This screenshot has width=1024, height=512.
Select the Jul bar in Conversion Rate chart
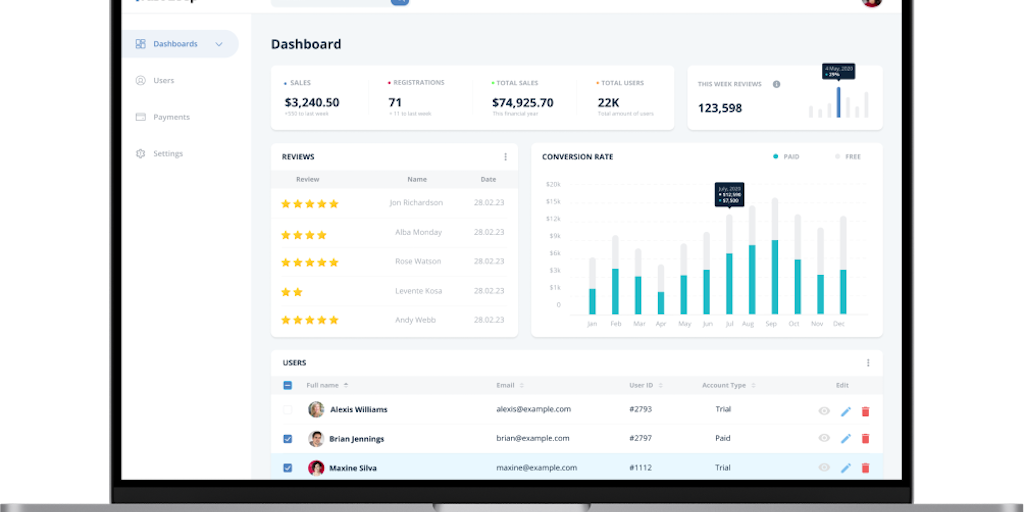(729, 265)
